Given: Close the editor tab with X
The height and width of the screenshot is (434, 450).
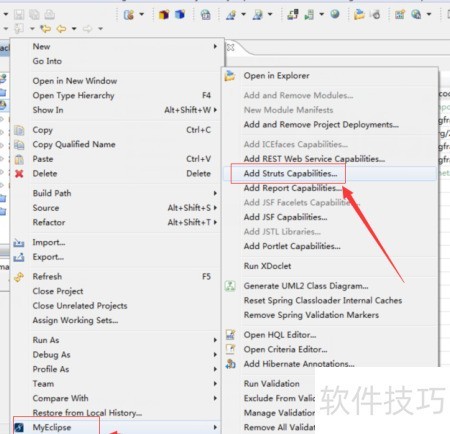Looking at the screenshot, I should [230, 47].
